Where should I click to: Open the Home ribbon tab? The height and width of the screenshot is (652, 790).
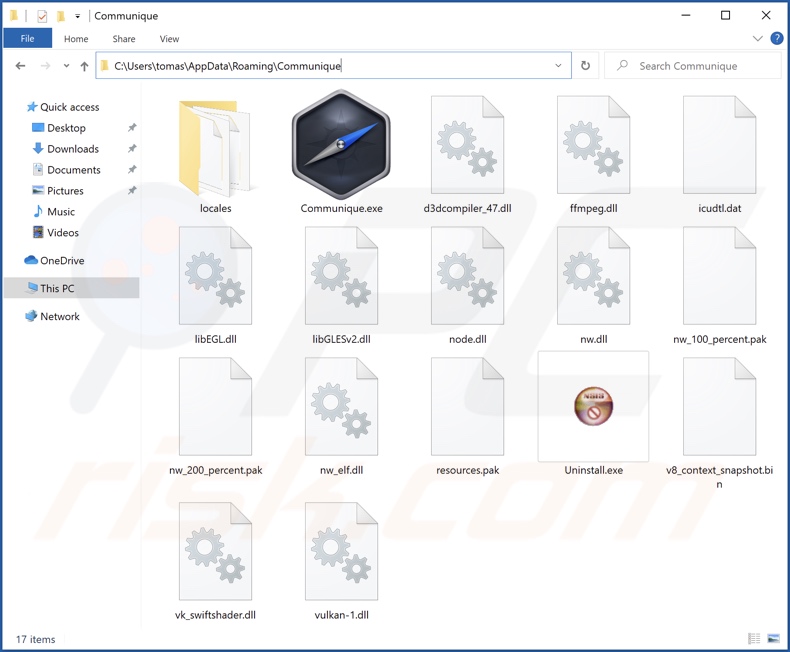tap(76, 39)
